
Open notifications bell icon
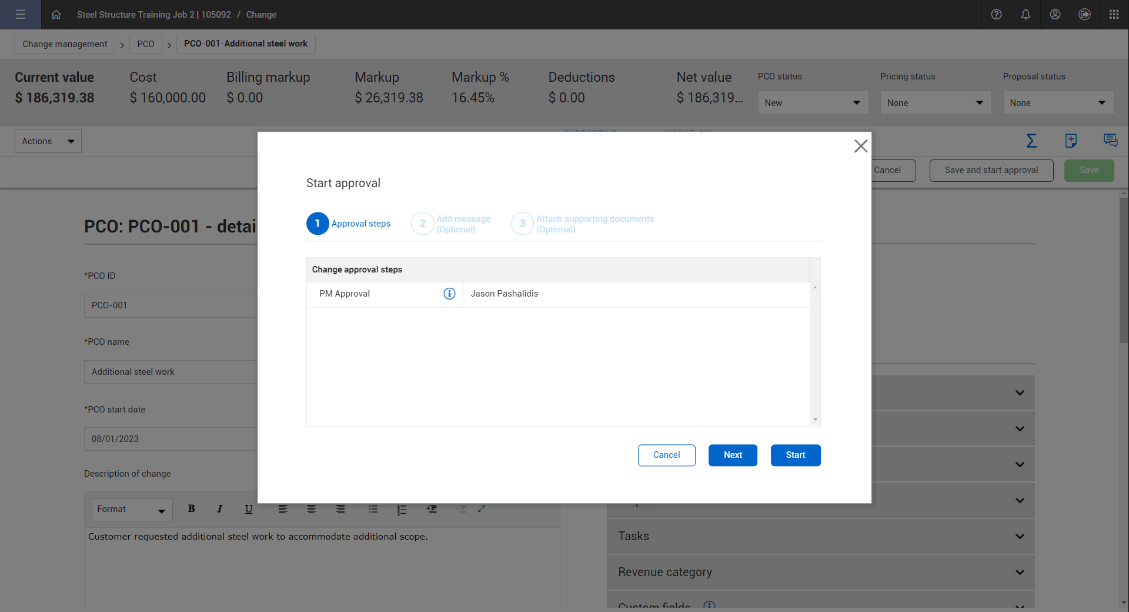pyautogui.click(x=1025, y=15)
